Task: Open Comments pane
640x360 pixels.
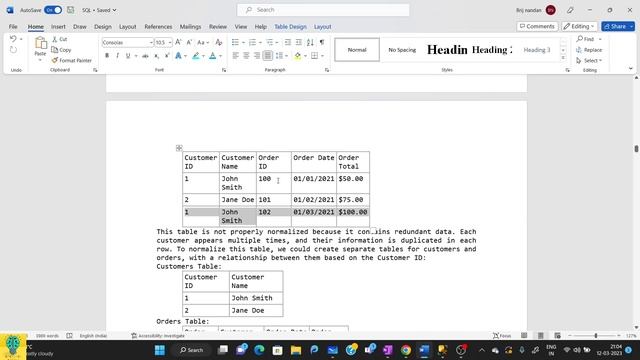Action: 537,27
